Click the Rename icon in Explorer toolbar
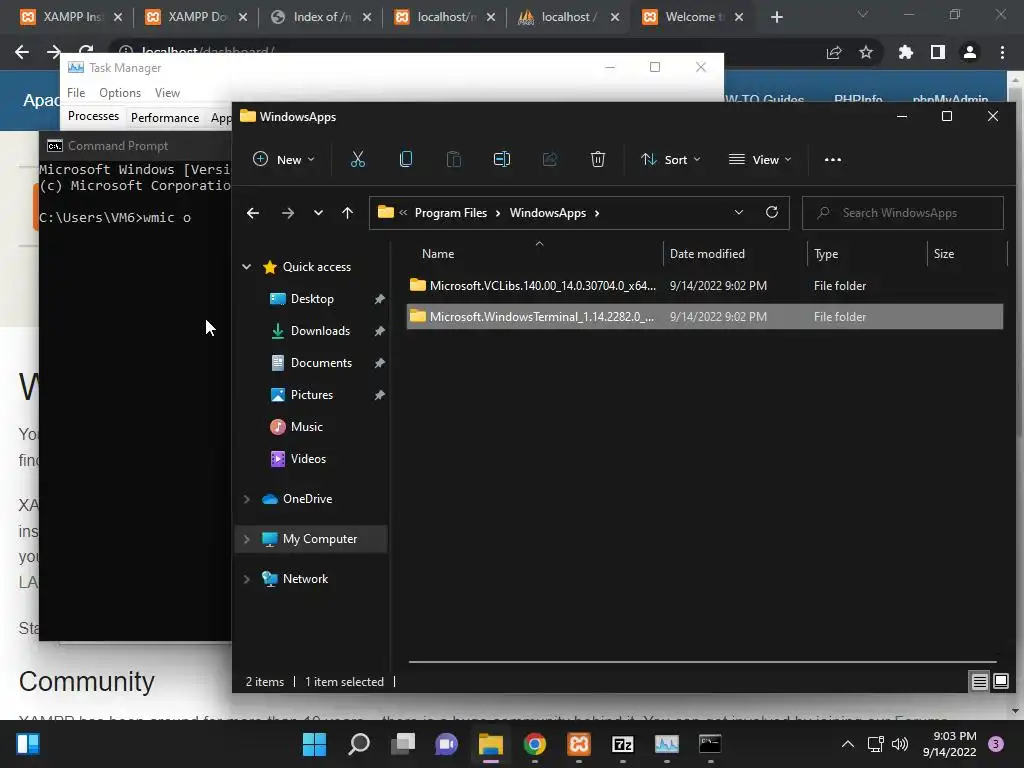 502,159
